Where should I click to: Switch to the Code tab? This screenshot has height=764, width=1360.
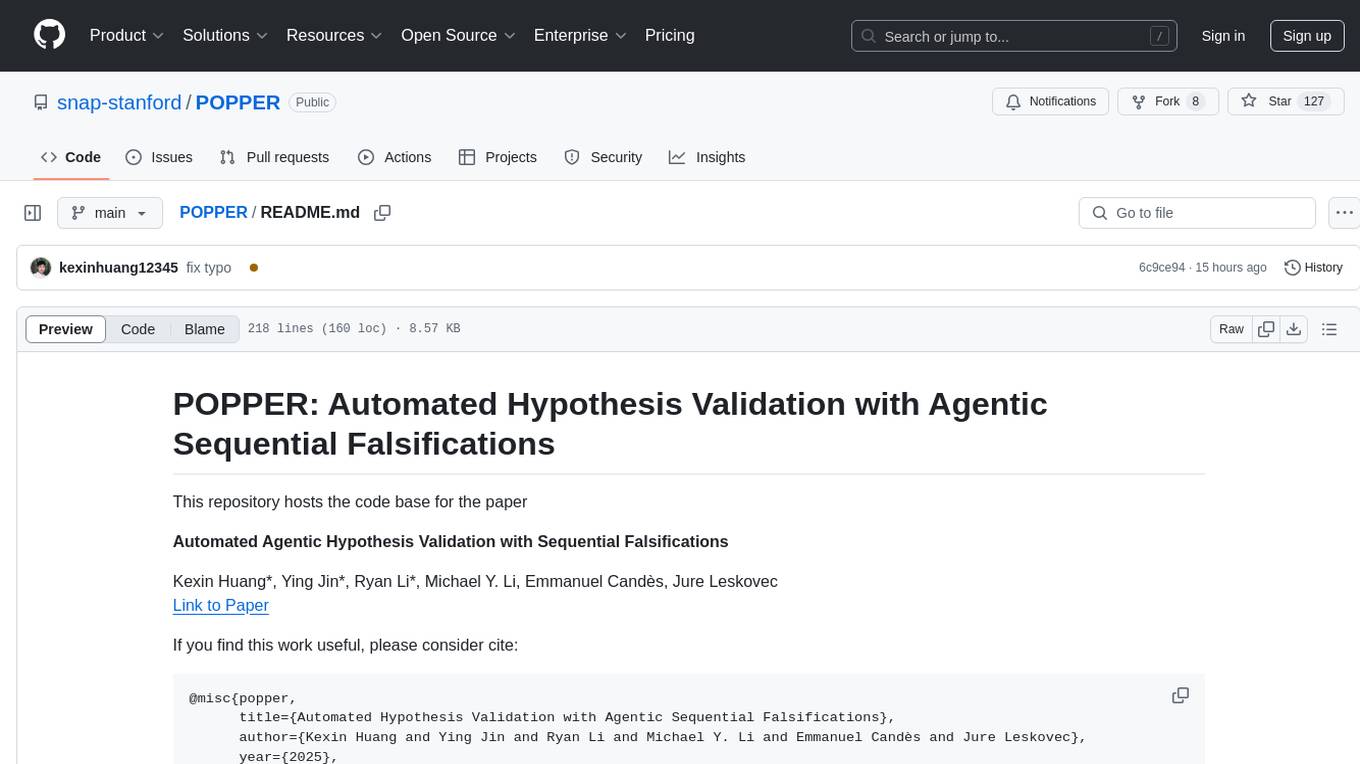pos(71,157)
